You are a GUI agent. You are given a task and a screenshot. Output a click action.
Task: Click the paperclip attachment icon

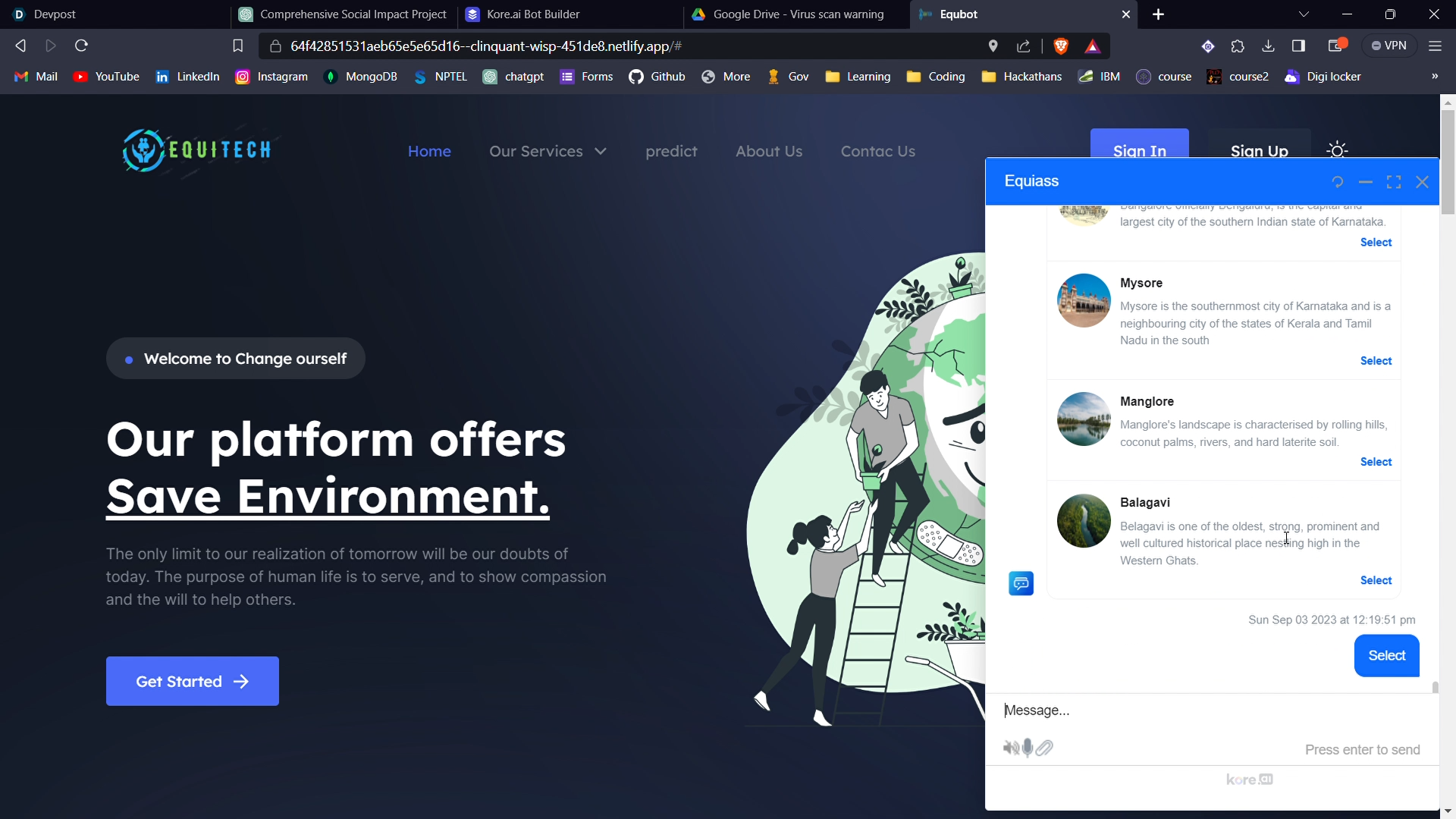pyautogui.click(x=1045, y=748)
